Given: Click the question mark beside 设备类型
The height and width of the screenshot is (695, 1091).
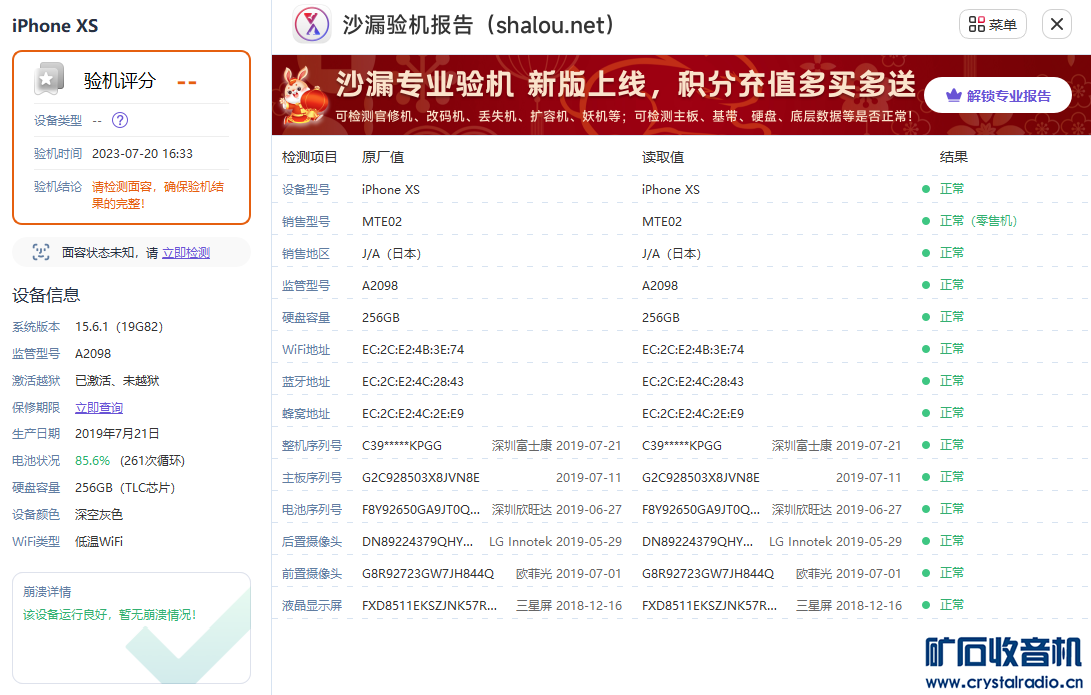Looking at the screenshot, I should coord(120,120).
